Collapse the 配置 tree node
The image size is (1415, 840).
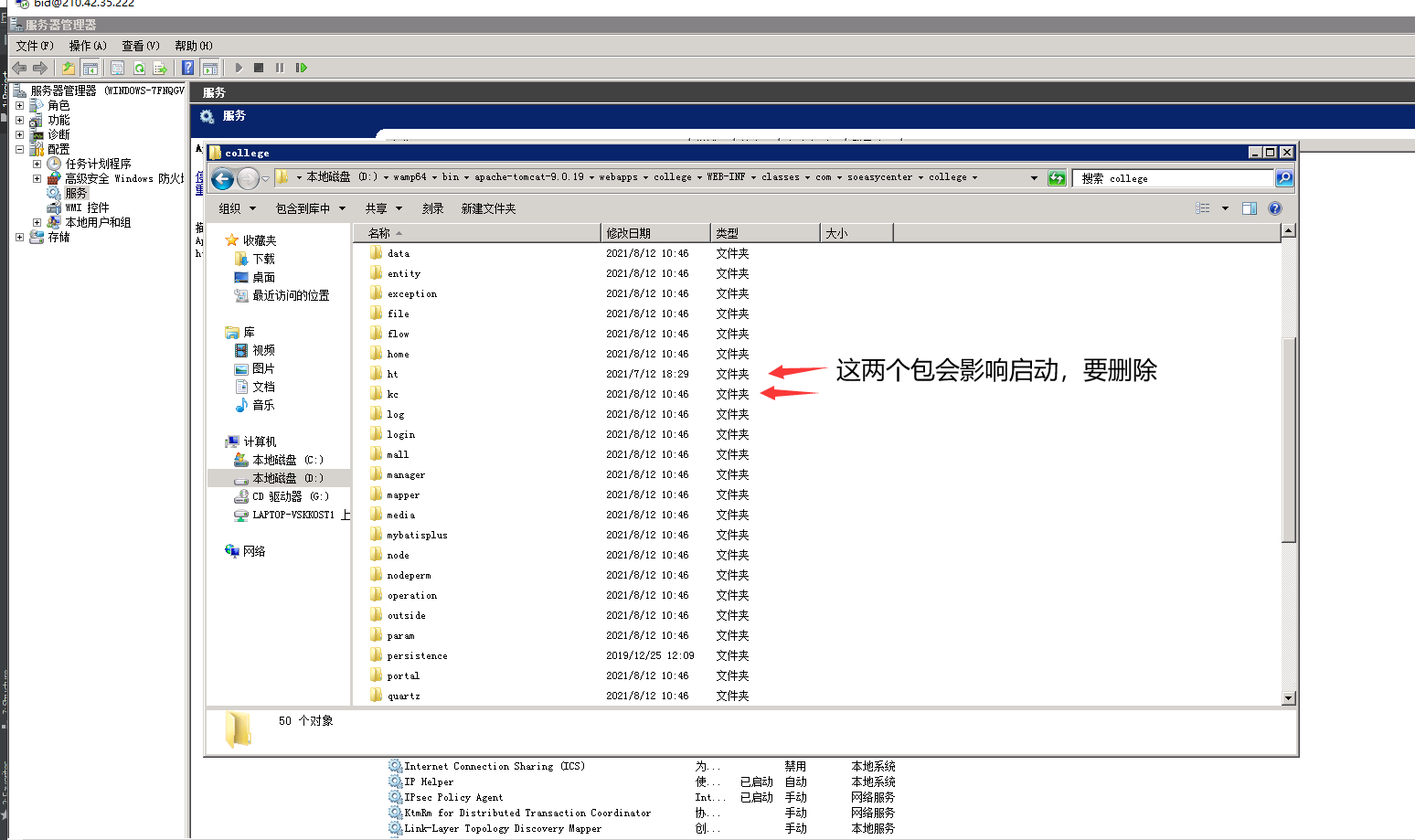[19, 149]
